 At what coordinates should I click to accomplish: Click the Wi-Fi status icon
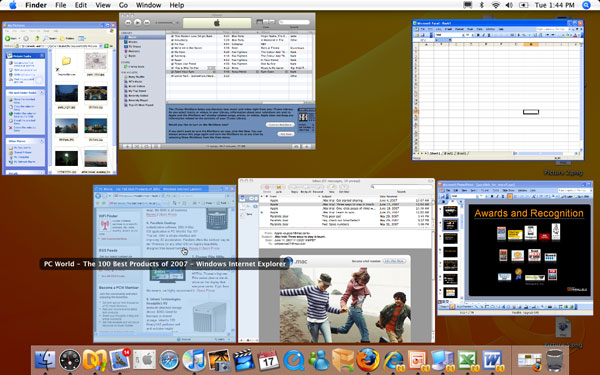pyautogui.click(x=496, y=5)
